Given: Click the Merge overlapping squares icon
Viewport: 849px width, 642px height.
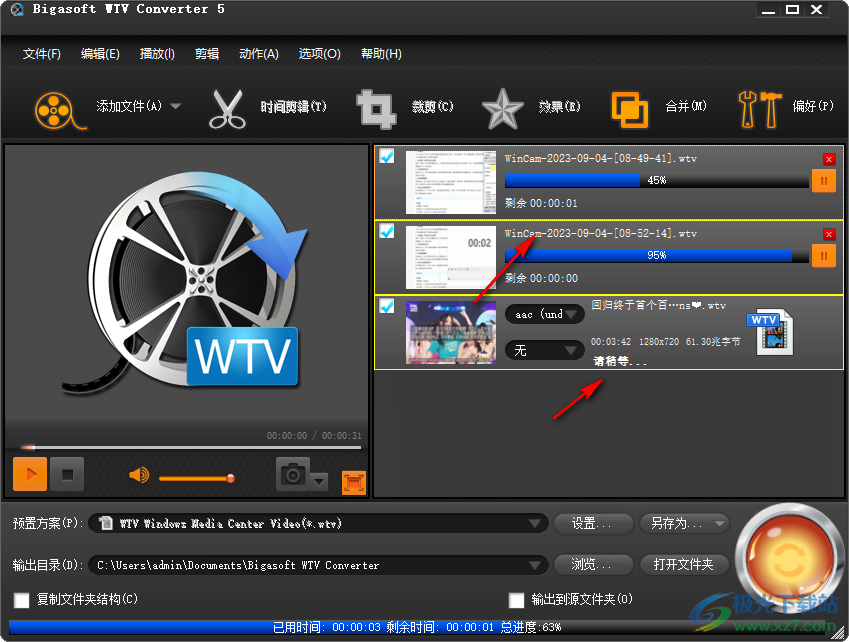Looking at the screenshot, I should pos(630,110).
